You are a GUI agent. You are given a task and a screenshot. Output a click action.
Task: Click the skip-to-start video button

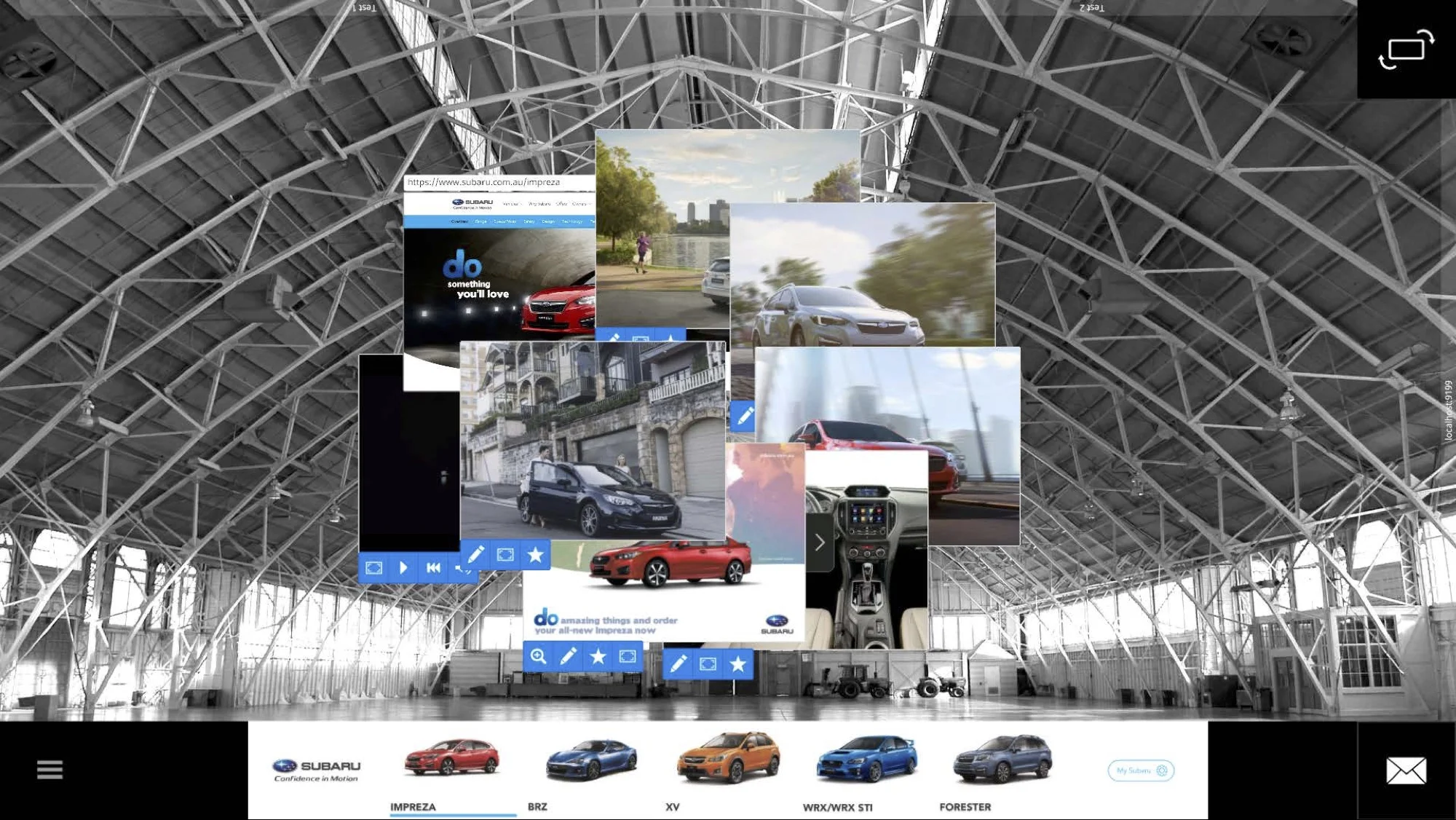(433, 567)
